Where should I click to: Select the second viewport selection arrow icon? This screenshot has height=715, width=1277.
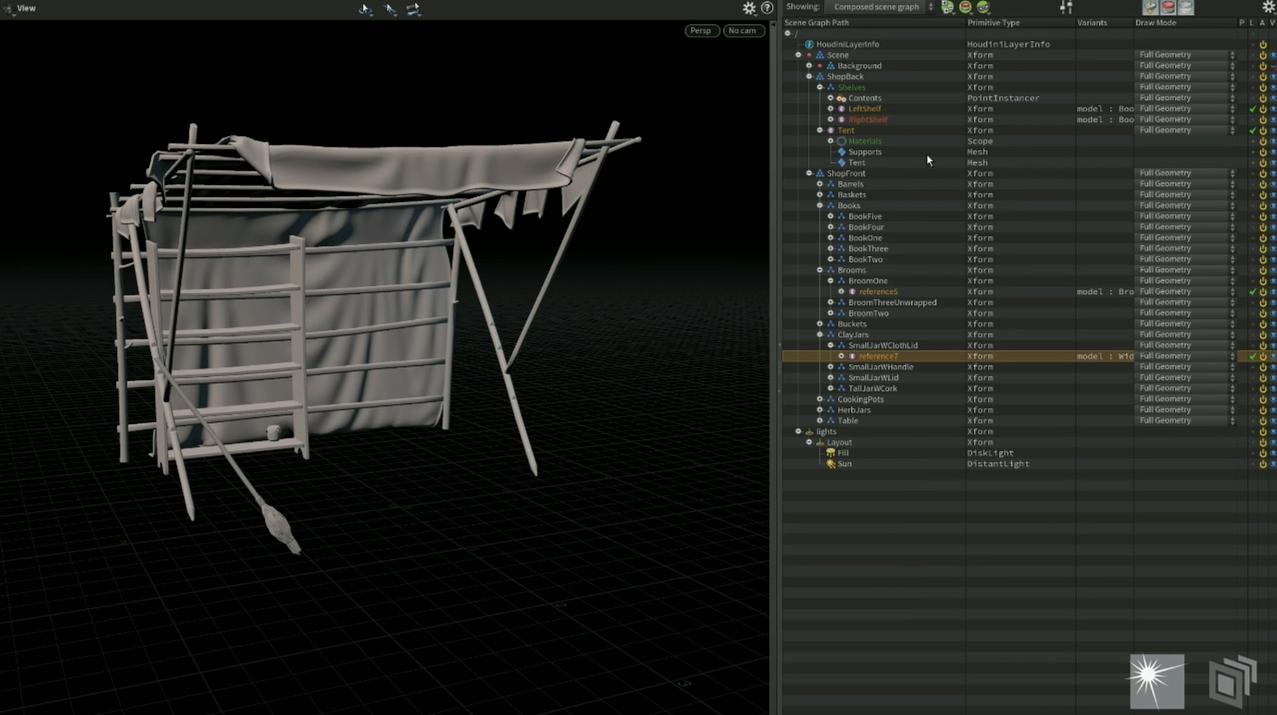point(390,9)
